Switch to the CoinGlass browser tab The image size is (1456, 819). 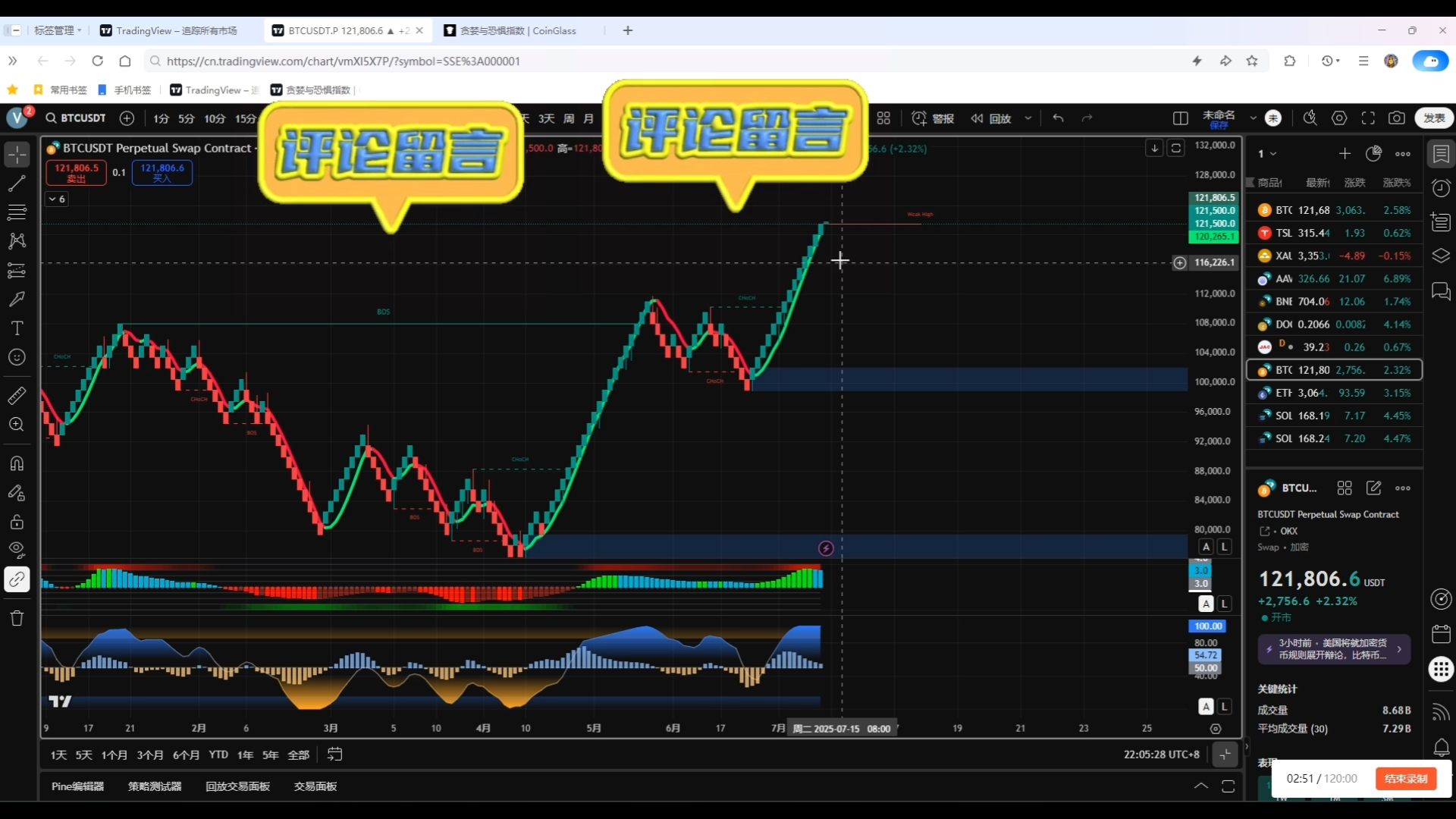click(518, 30)
